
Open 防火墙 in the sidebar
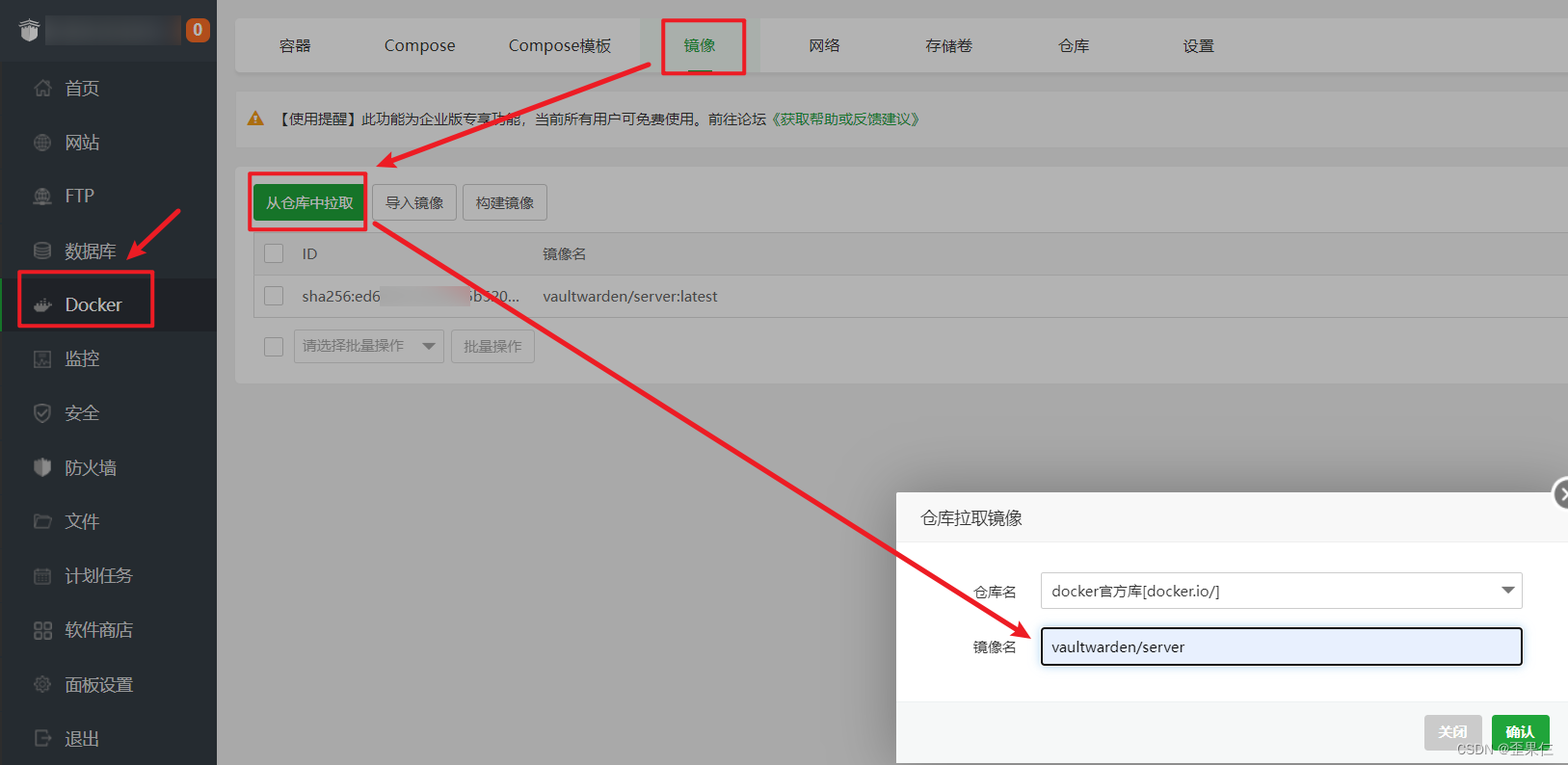click(x=91, y=468)
